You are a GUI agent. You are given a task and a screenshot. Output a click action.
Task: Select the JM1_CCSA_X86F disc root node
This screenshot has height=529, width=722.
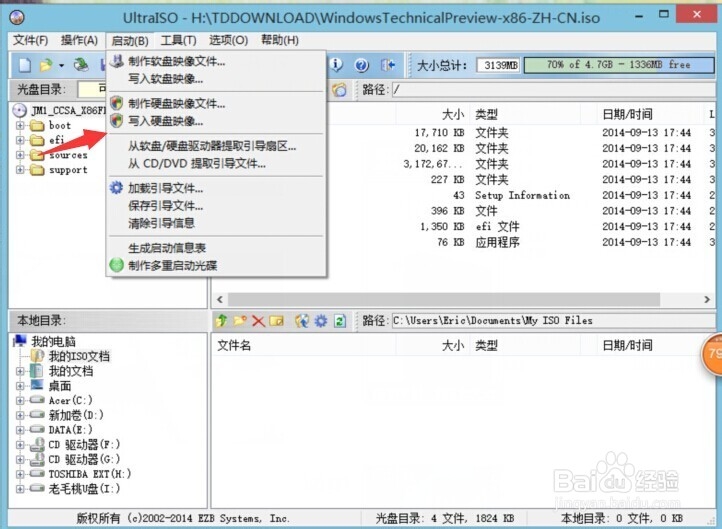(68, 110)
